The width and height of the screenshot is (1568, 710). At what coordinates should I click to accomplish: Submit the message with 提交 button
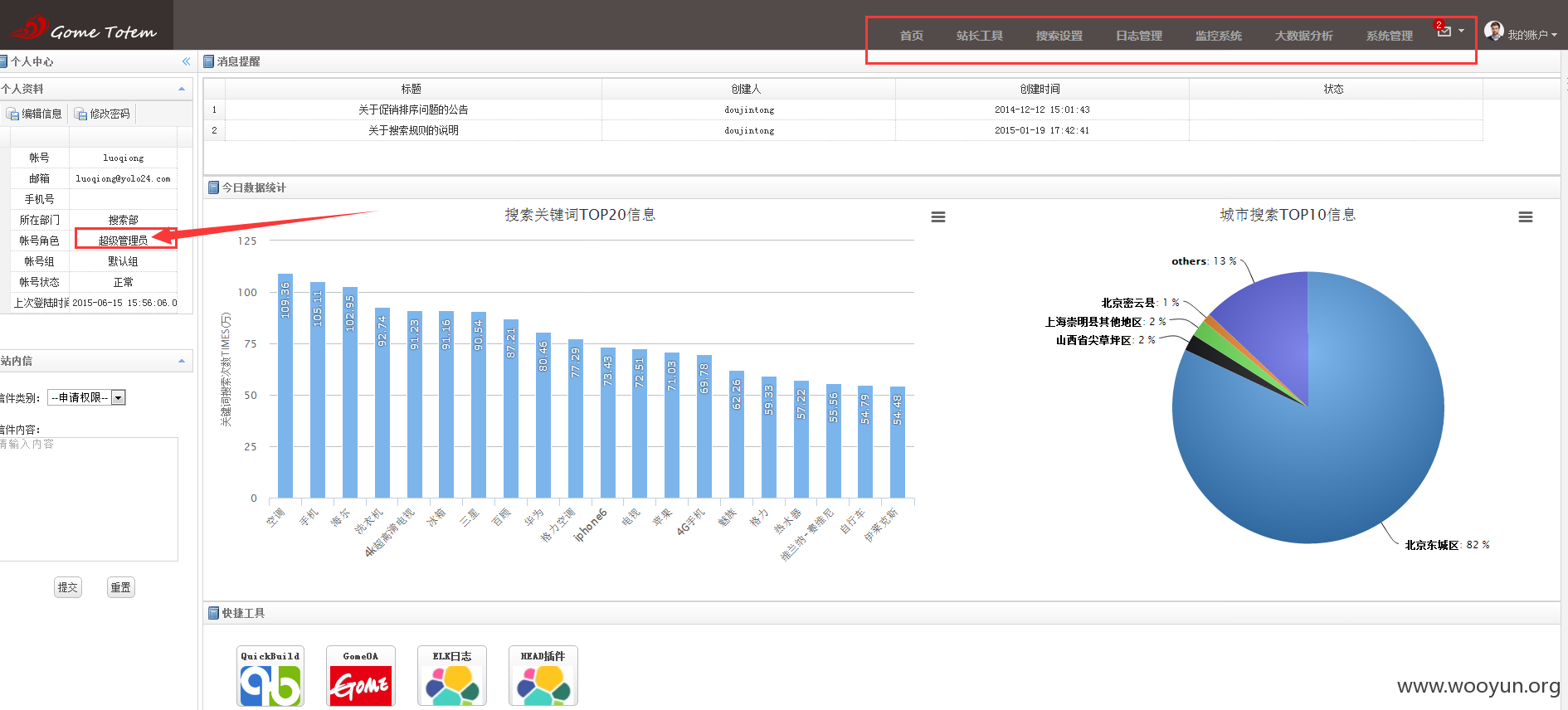(68, 587)
